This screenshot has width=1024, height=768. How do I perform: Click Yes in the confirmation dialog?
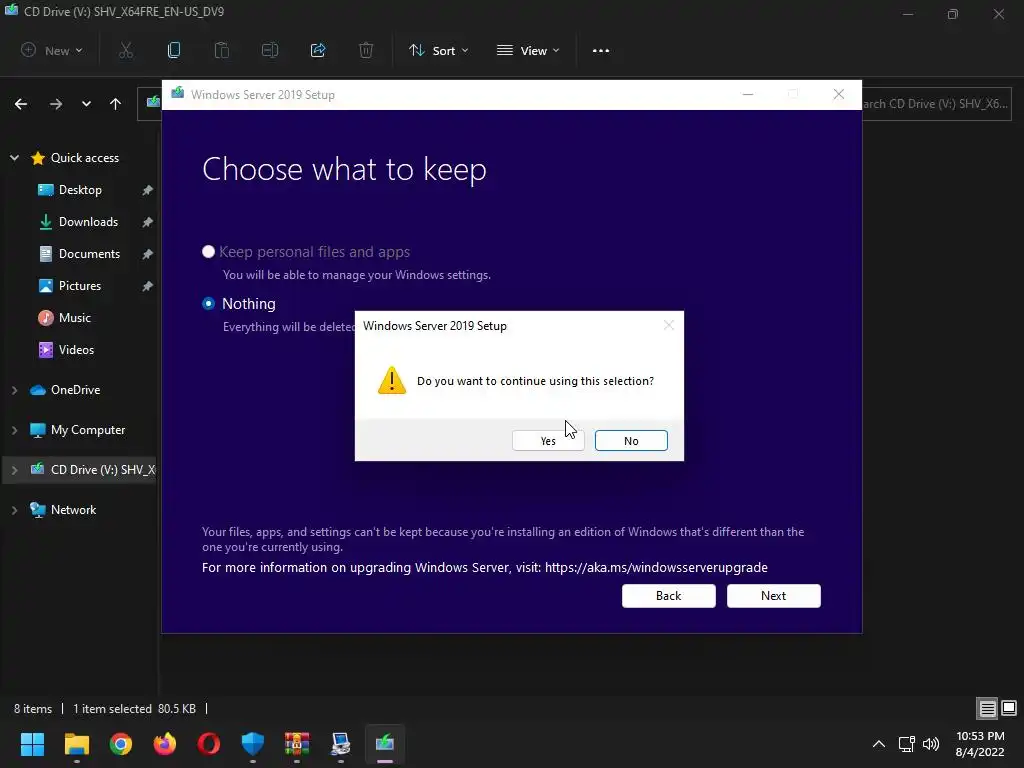pyautogui.click(x=548, y=441)
